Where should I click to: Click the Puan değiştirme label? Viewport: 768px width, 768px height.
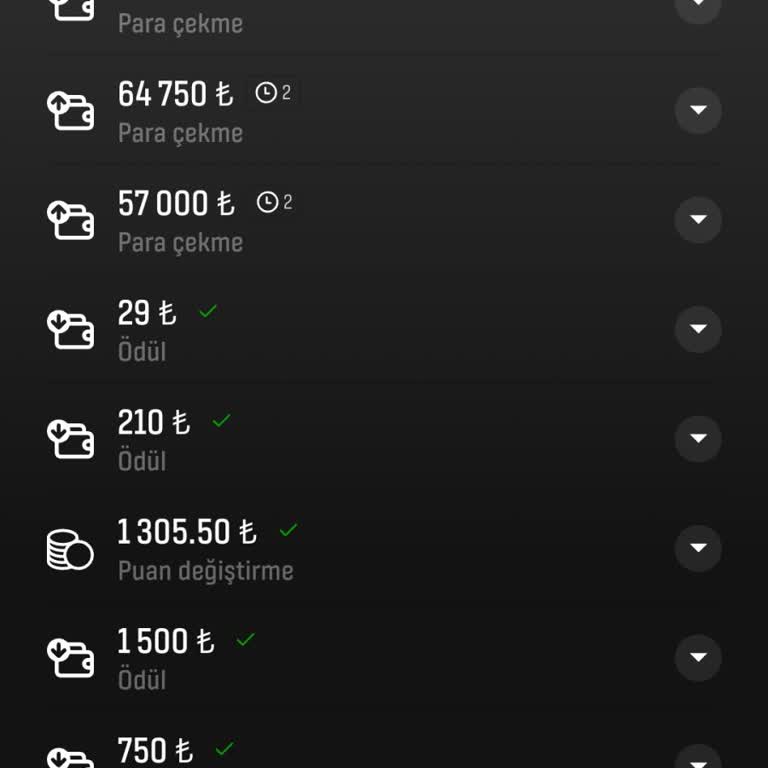pyautogui.click(x=206, y=571)
